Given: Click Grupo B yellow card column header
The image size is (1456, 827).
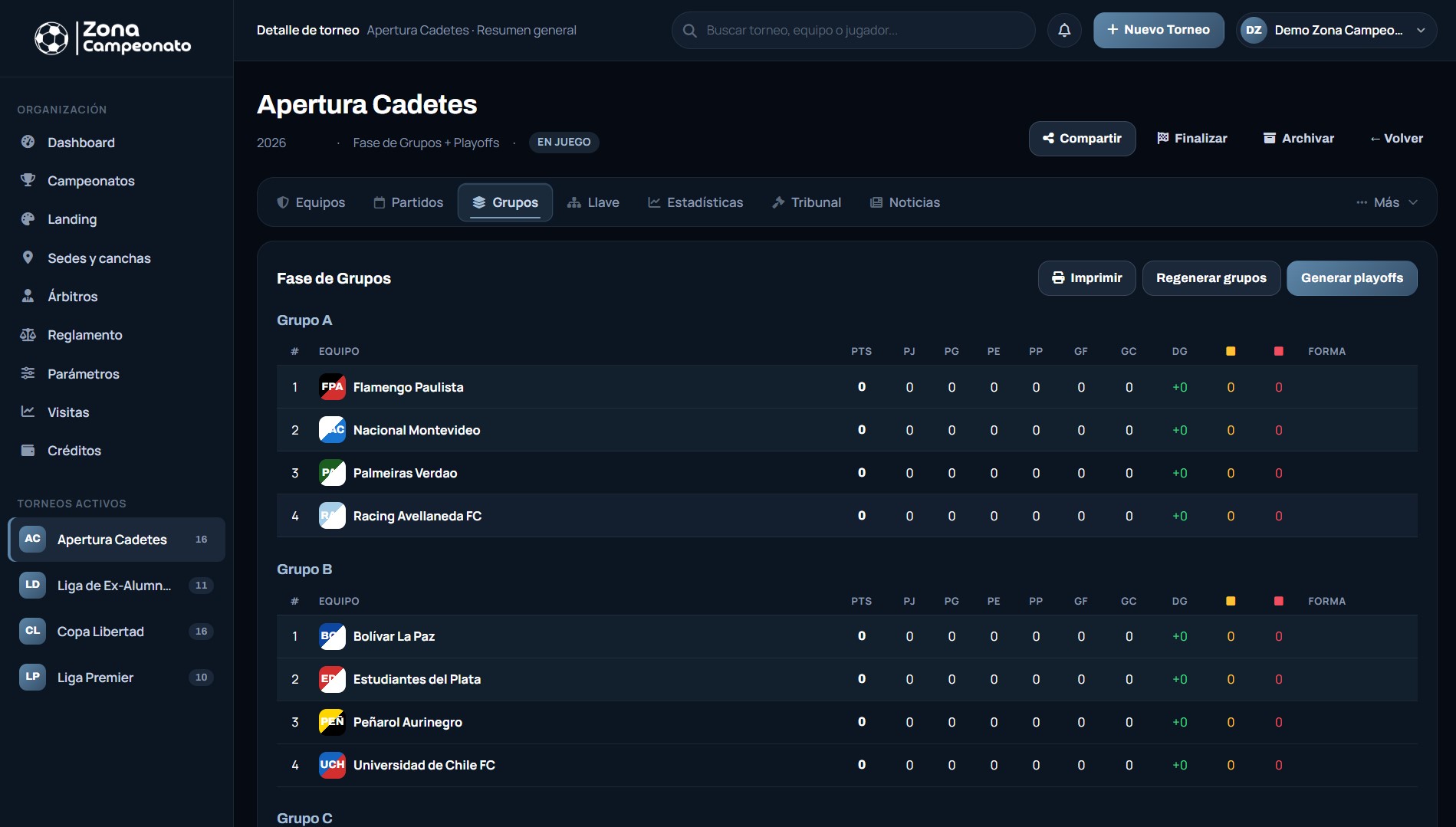Looking at the screenshot, I should coord(1231,601).
